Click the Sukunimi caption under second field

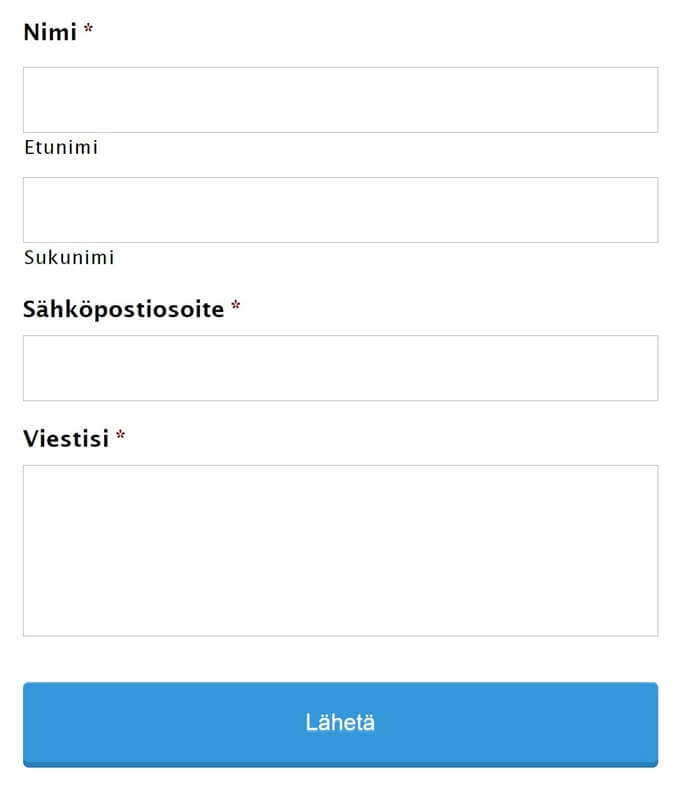[69, 258]
